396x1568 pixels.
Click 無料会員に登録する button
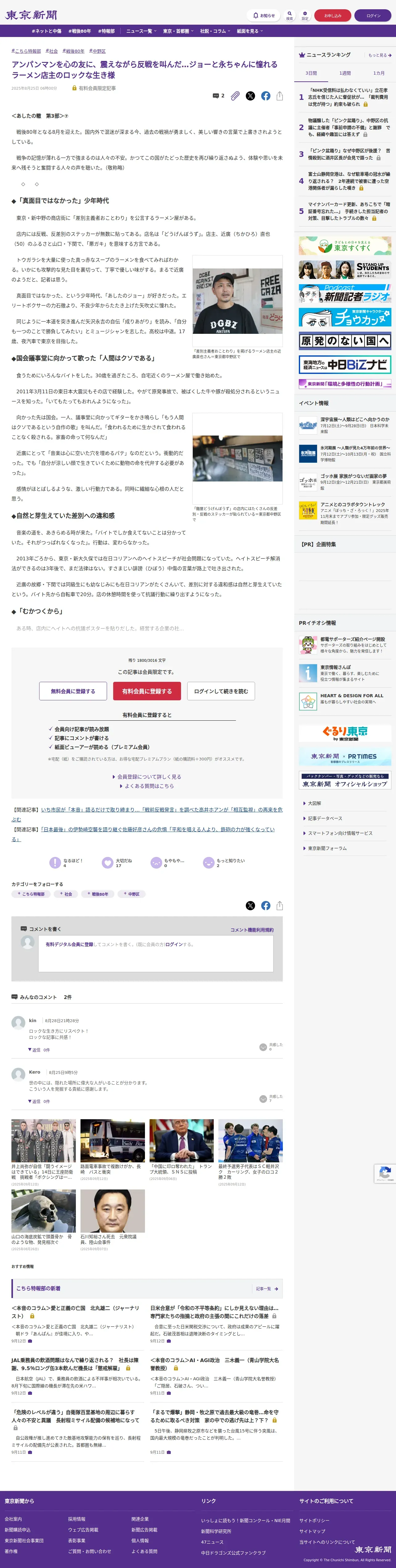click(x=73, y=691)
